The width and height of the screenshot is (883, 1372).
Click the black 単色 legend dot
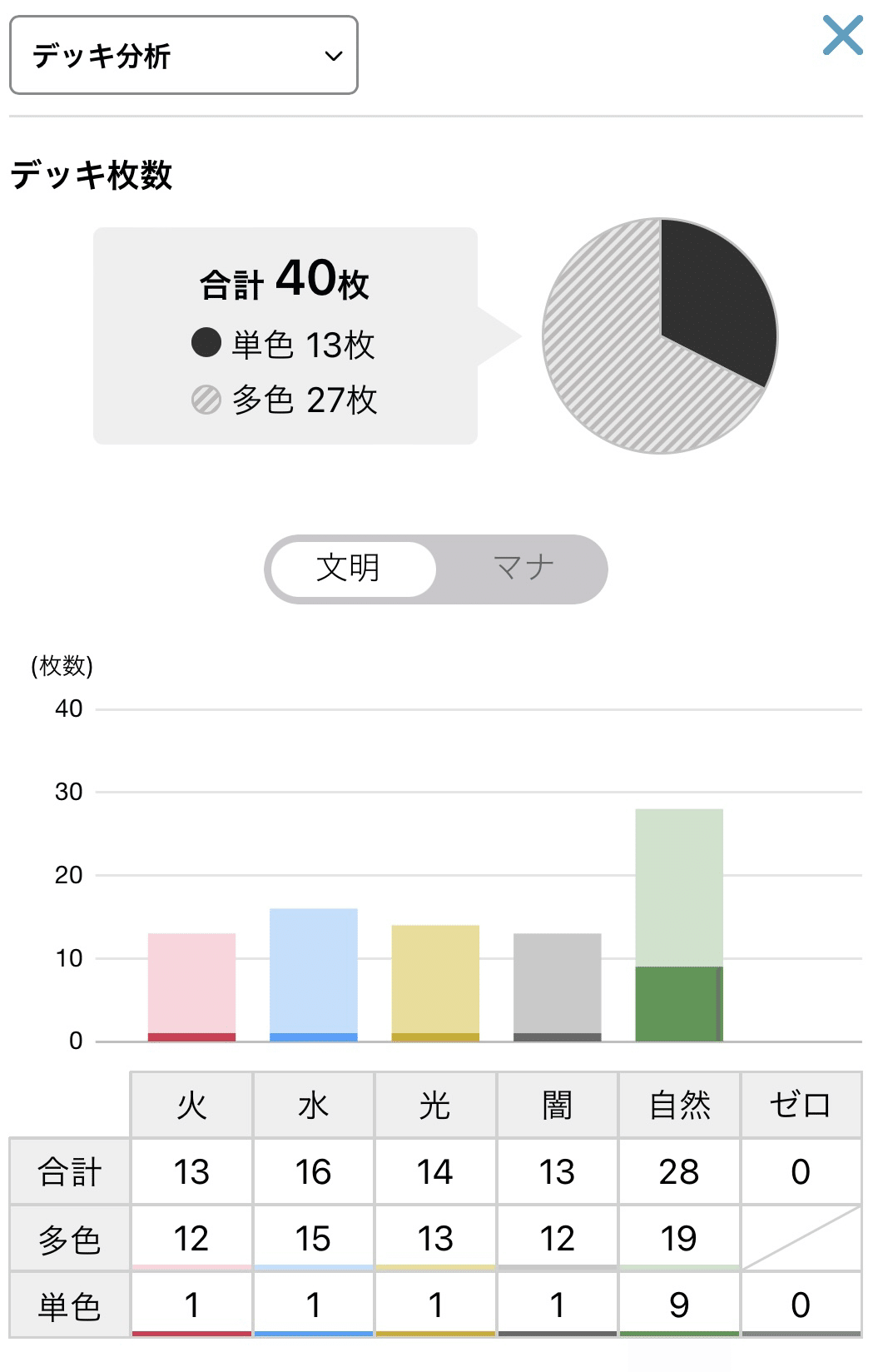click(206, 342)
